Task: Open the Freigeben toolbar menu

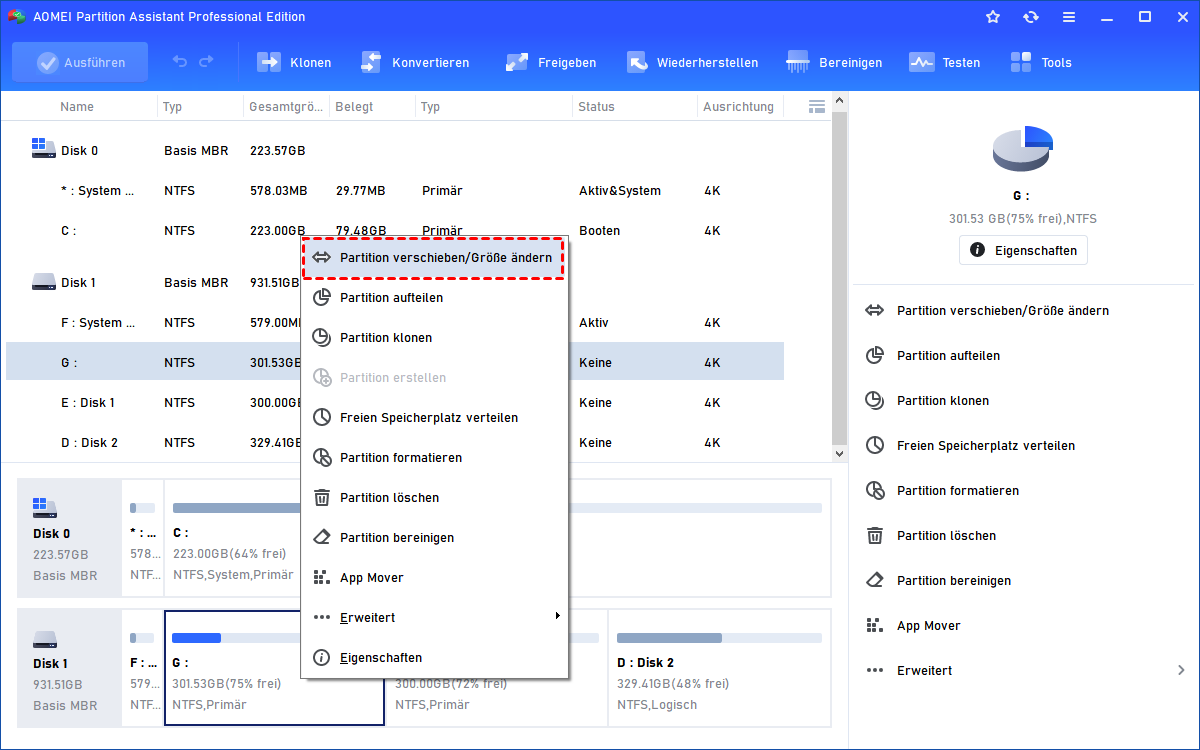Action: click(550, 62)
